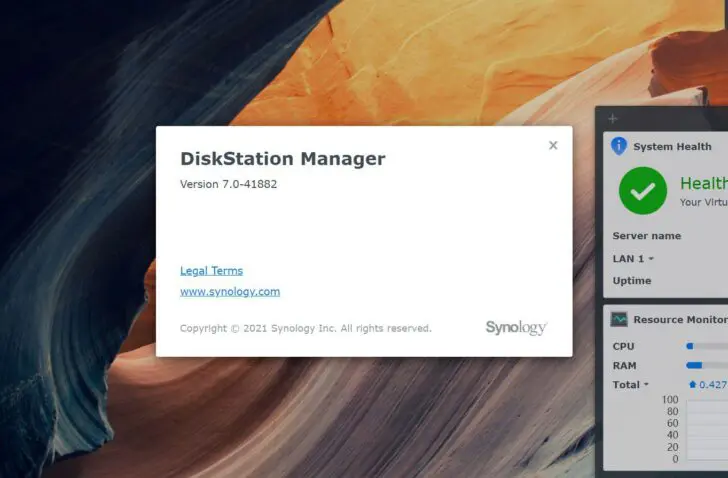
Task: Click the CPU usage bar
Action: coord(707,346)
